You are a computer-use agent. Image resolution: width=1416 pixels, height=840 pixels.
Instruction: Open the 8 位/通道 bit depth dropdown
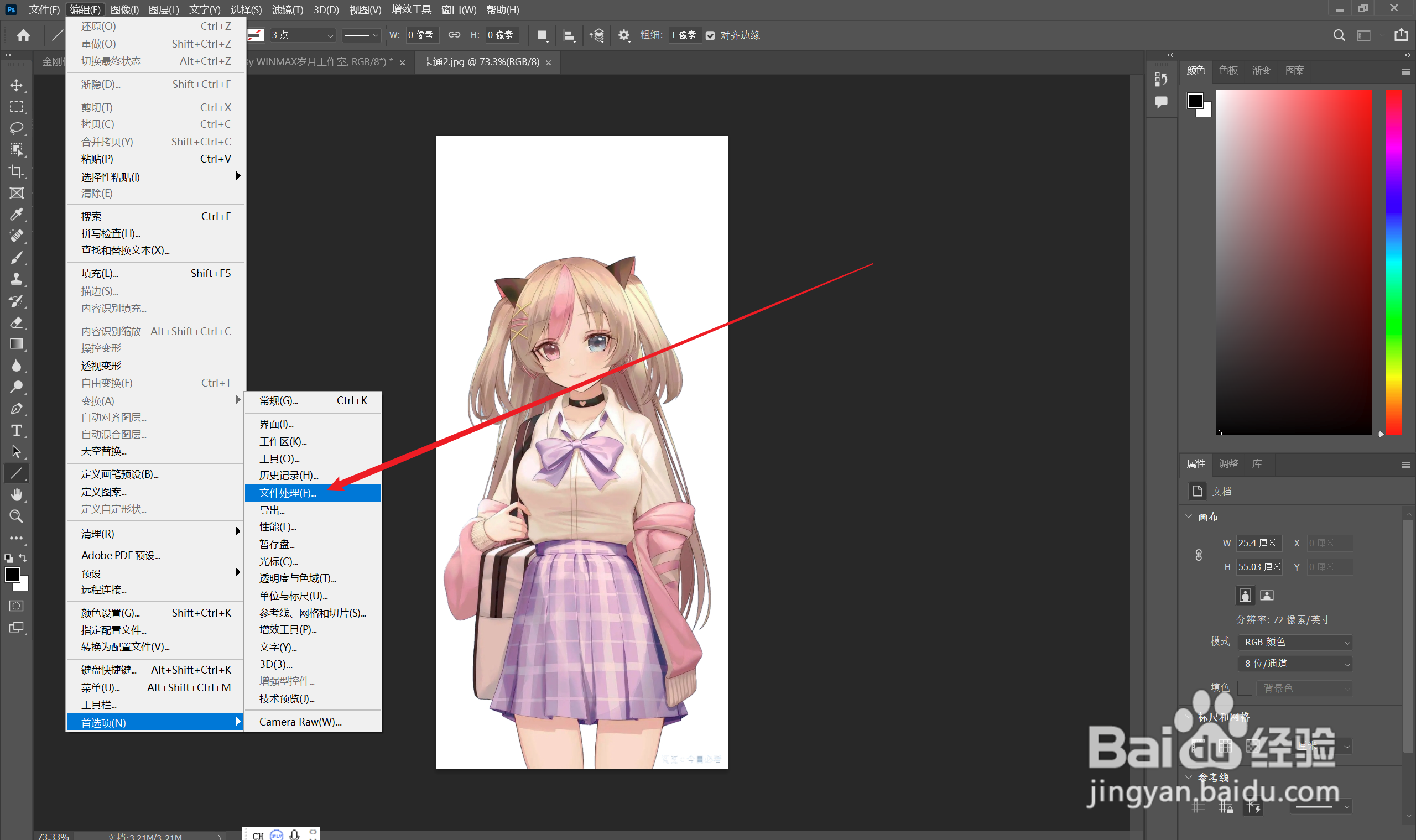coord(1295,664)
